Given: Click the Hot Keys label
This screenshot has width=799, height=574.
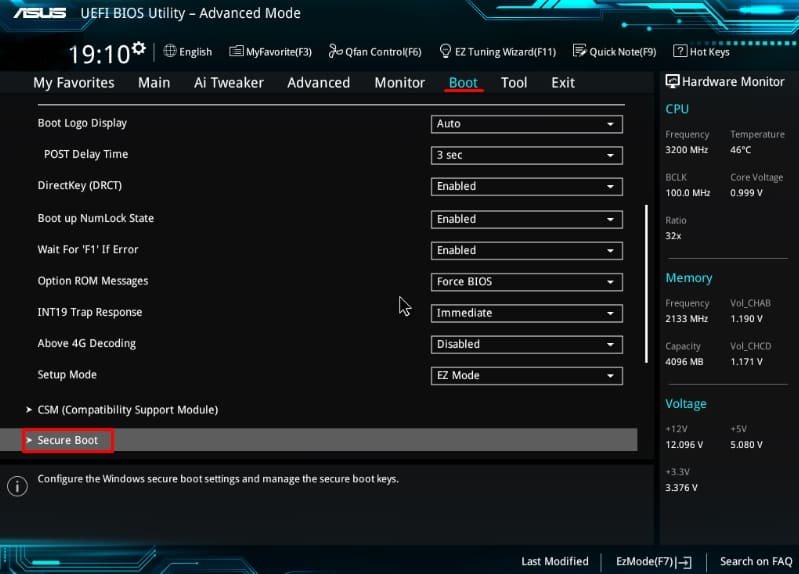Looking at the screenshot, I should coord(709,51).
